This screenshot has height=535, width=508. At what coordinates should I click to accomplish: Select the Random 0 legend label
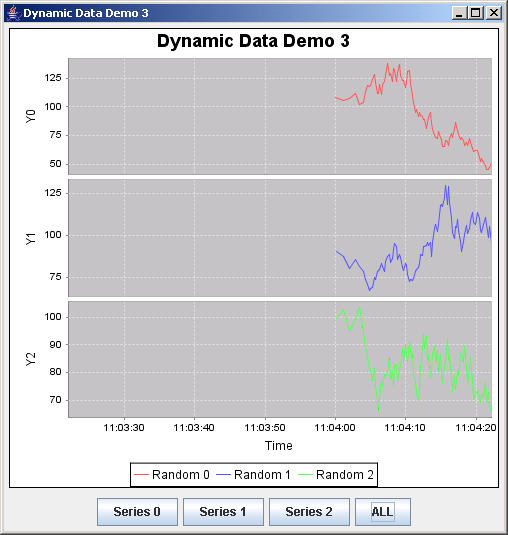tap(181, 475)
